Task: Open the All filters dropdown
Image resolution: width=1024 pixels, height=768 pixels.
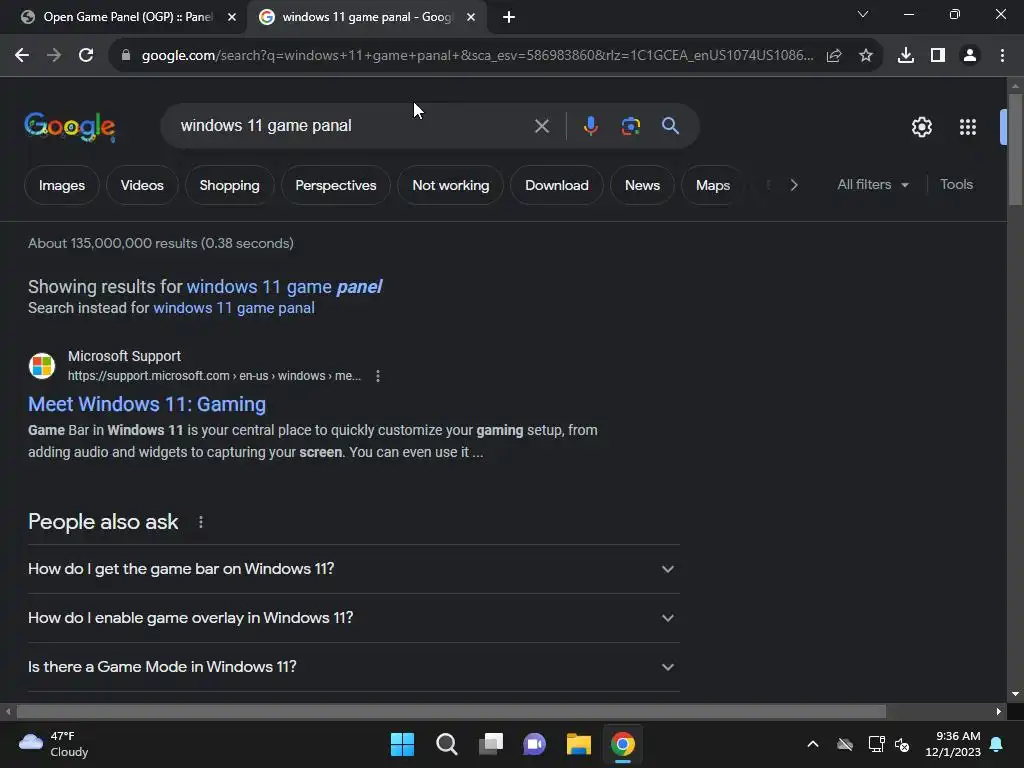Action: click(x=872, y=185)
